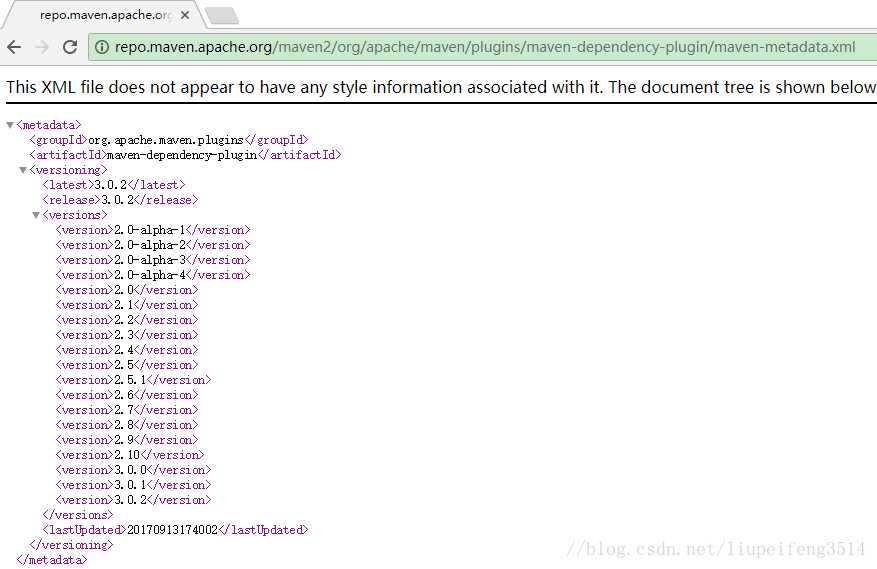Collapse the versions node
Viewport: 877px width, 569px height.
tap(36, 215)
